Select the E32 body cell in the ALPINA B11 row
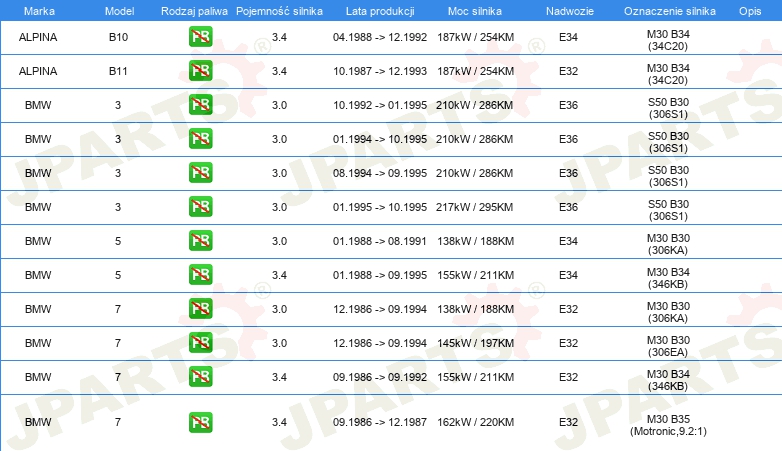This screenshot has width=782, height=451. click(x=569, y=71)
